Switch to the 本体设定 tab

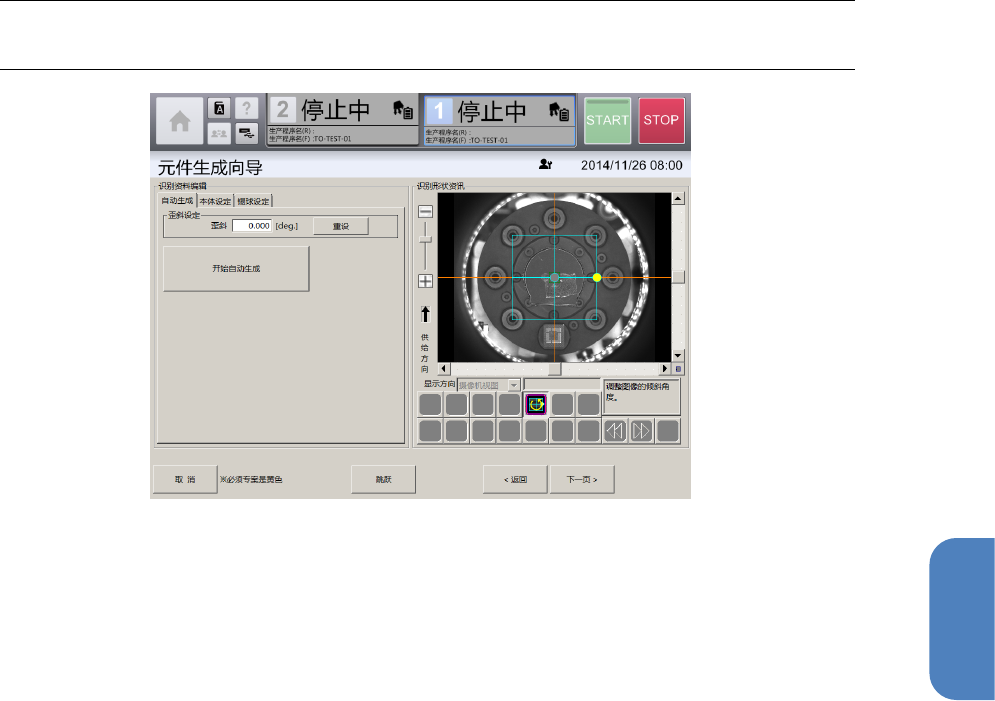(215, 201)
